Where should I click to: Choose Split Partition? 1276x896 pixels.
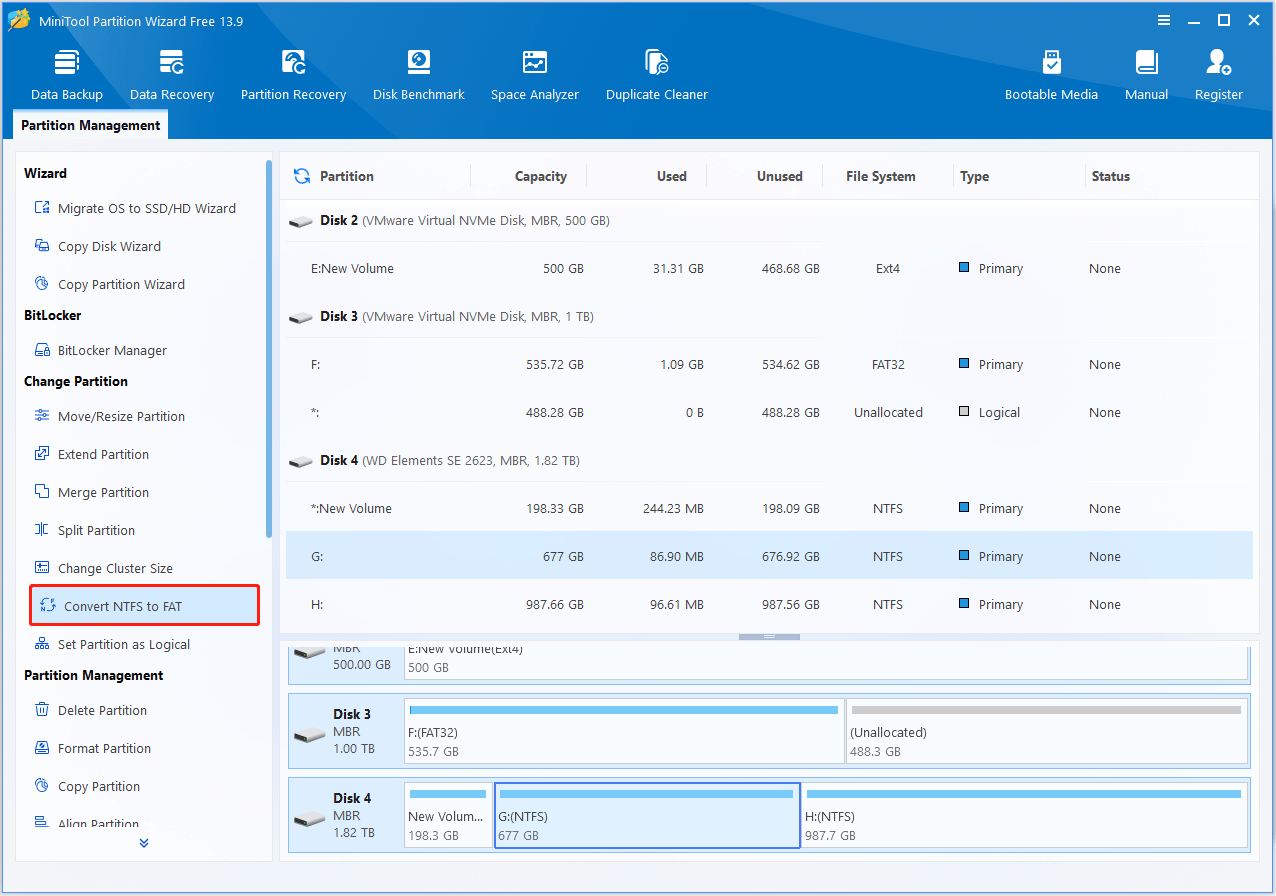(x=84, y=530)
